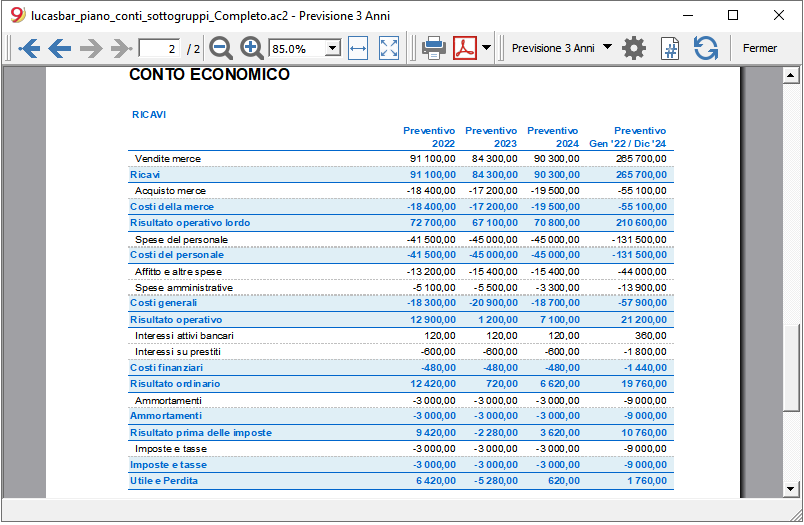Fit the page to width
Screen dimensions: 804x525
358,49
